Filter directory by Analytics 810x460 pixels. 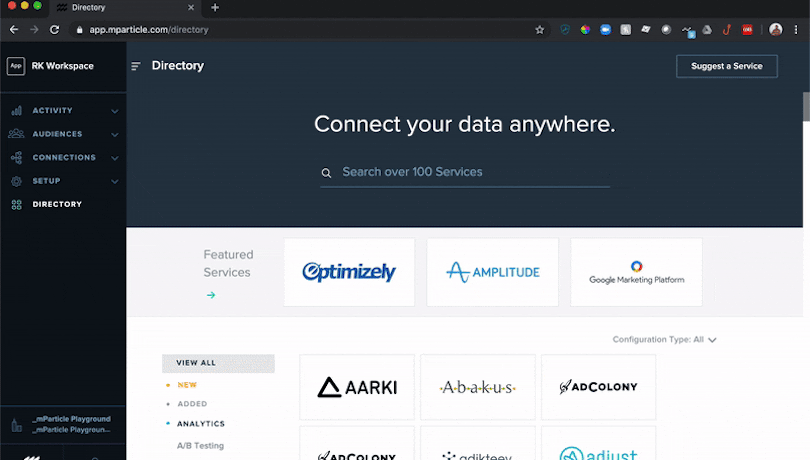click(x=201, y=424)
